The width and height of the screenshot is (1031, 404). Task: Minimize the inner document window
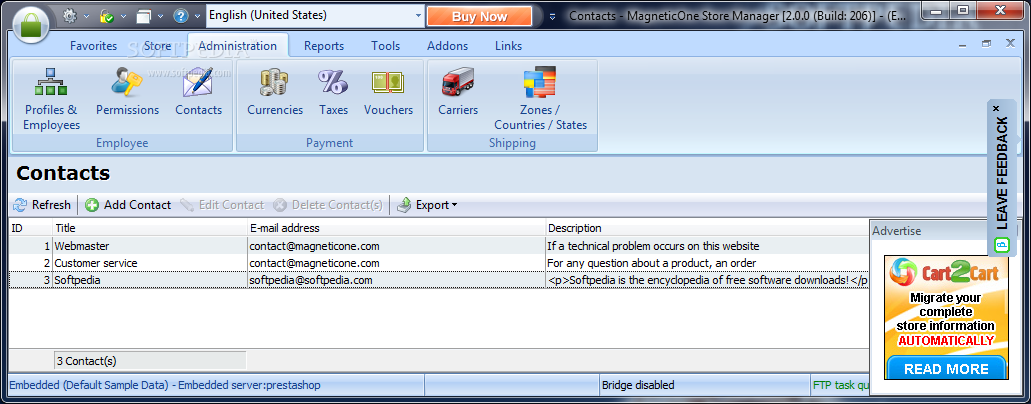tap(962, 43)
